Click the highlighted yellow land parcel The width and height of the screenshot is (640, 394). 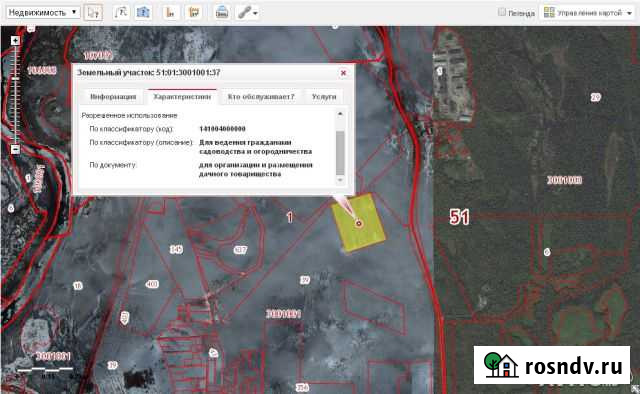click(x=358, y=223)
